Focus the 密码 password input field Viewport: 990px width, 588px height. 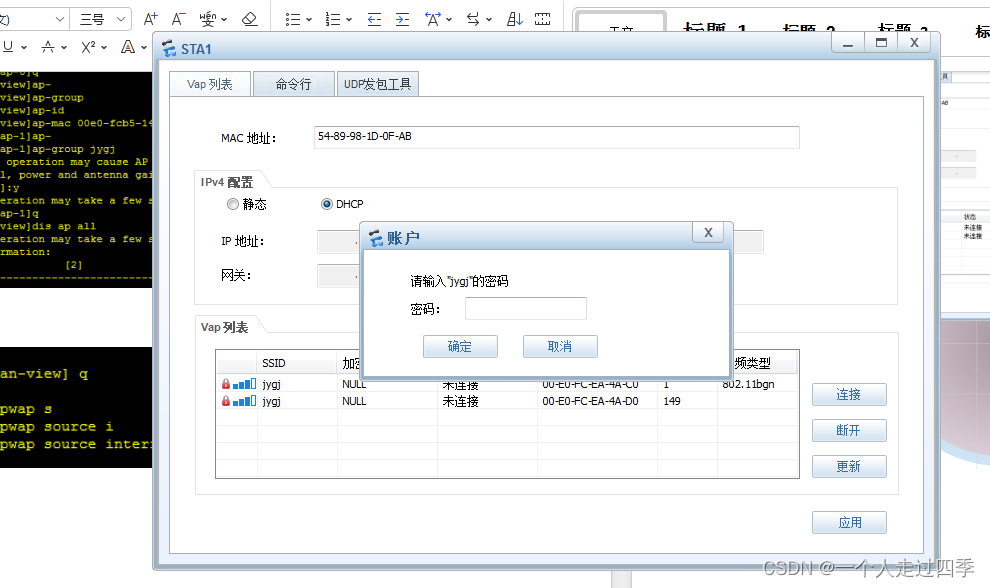pyautogui.click(x=526, y=308)
